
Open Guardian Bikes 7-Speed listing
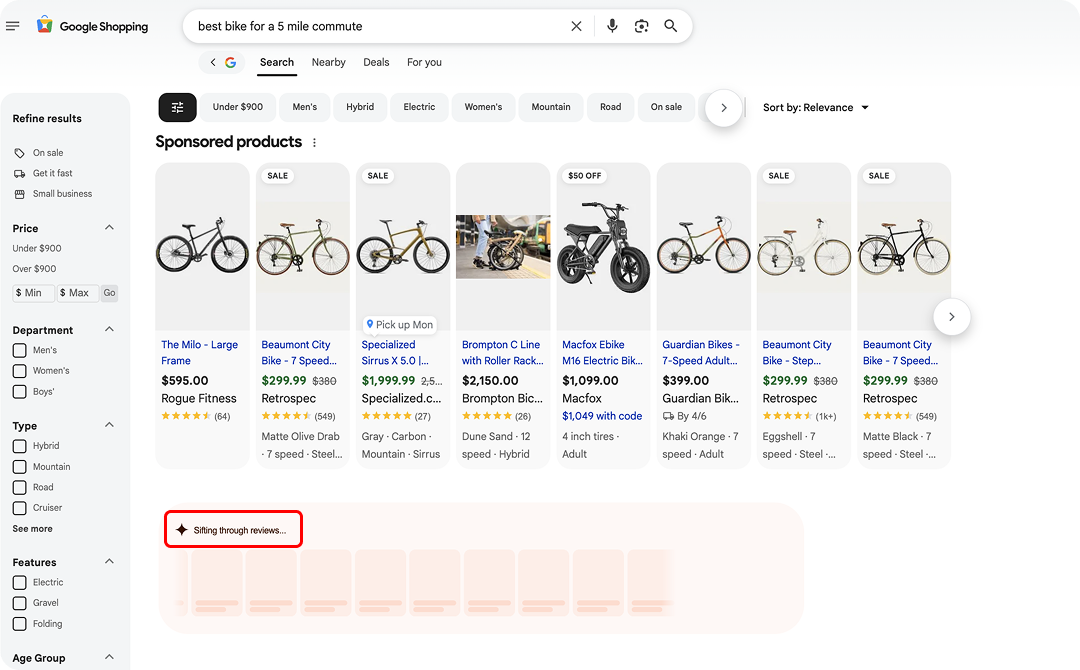[700, 353]
